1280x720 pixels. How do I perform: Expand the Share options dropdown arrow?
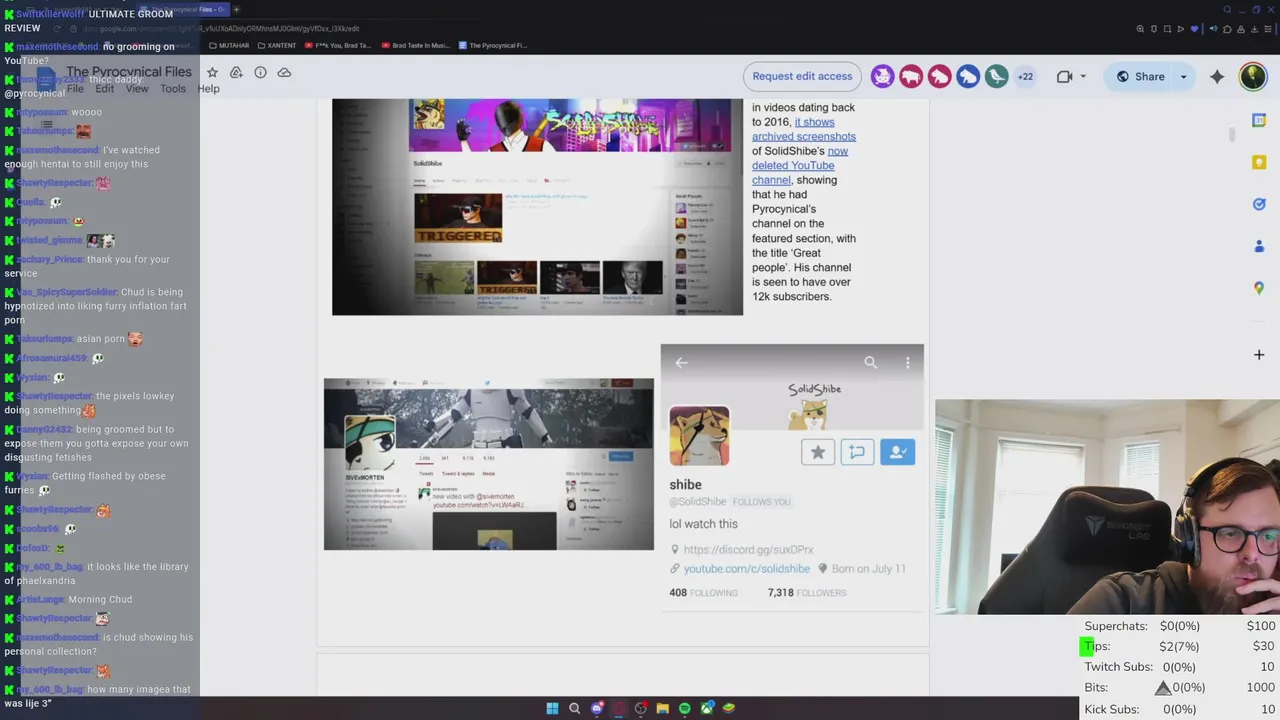pyautogui.click(x=1183, y=77)
